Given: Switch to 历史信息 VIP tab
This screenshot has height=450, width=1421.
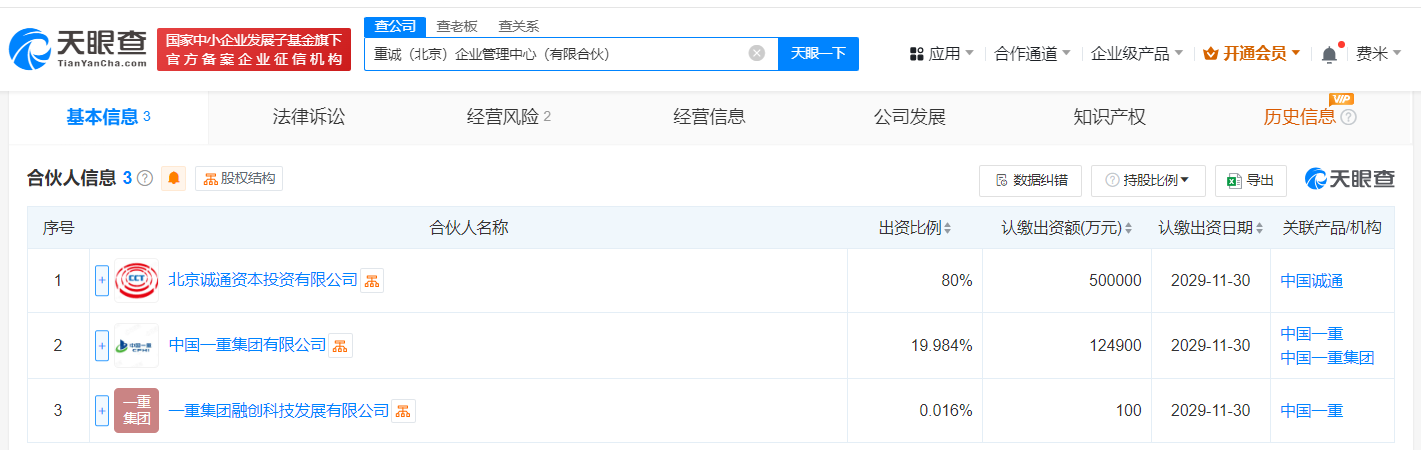Looking at the screenshot, I should pyautogui.click(x=1299, y=117).
